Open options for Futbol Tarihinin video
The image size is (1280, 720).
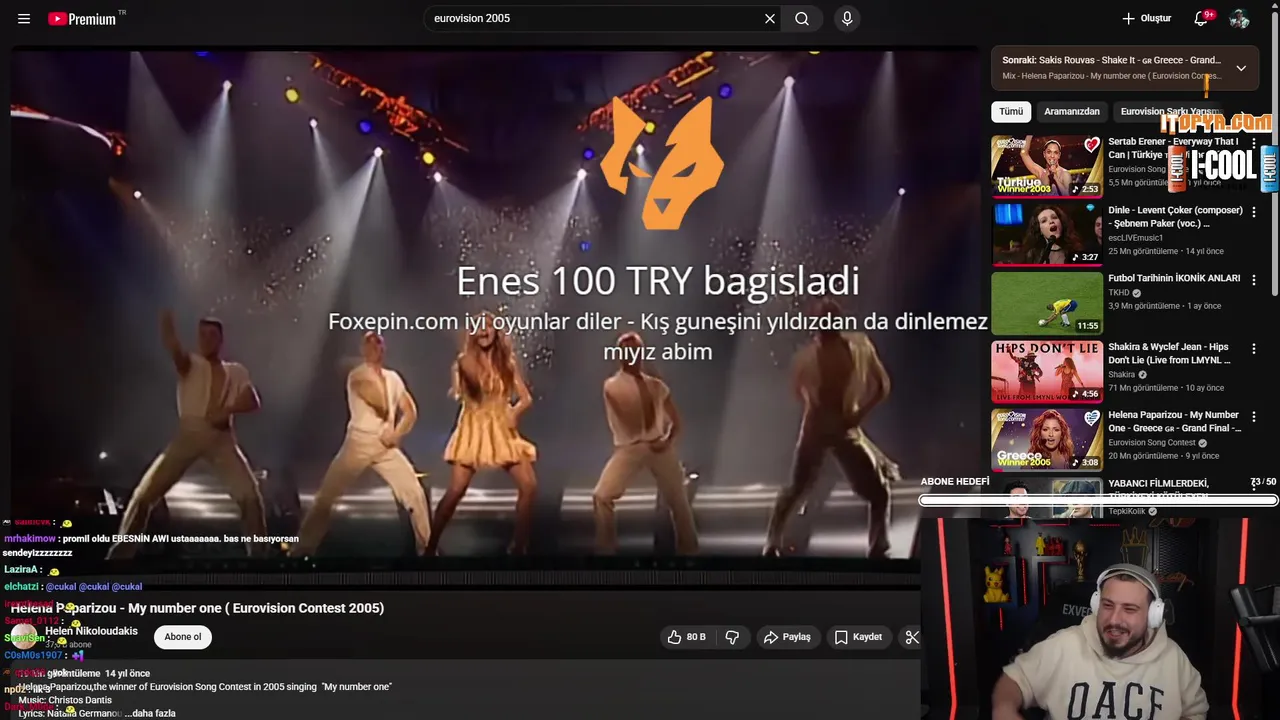tap(1254, 280)
